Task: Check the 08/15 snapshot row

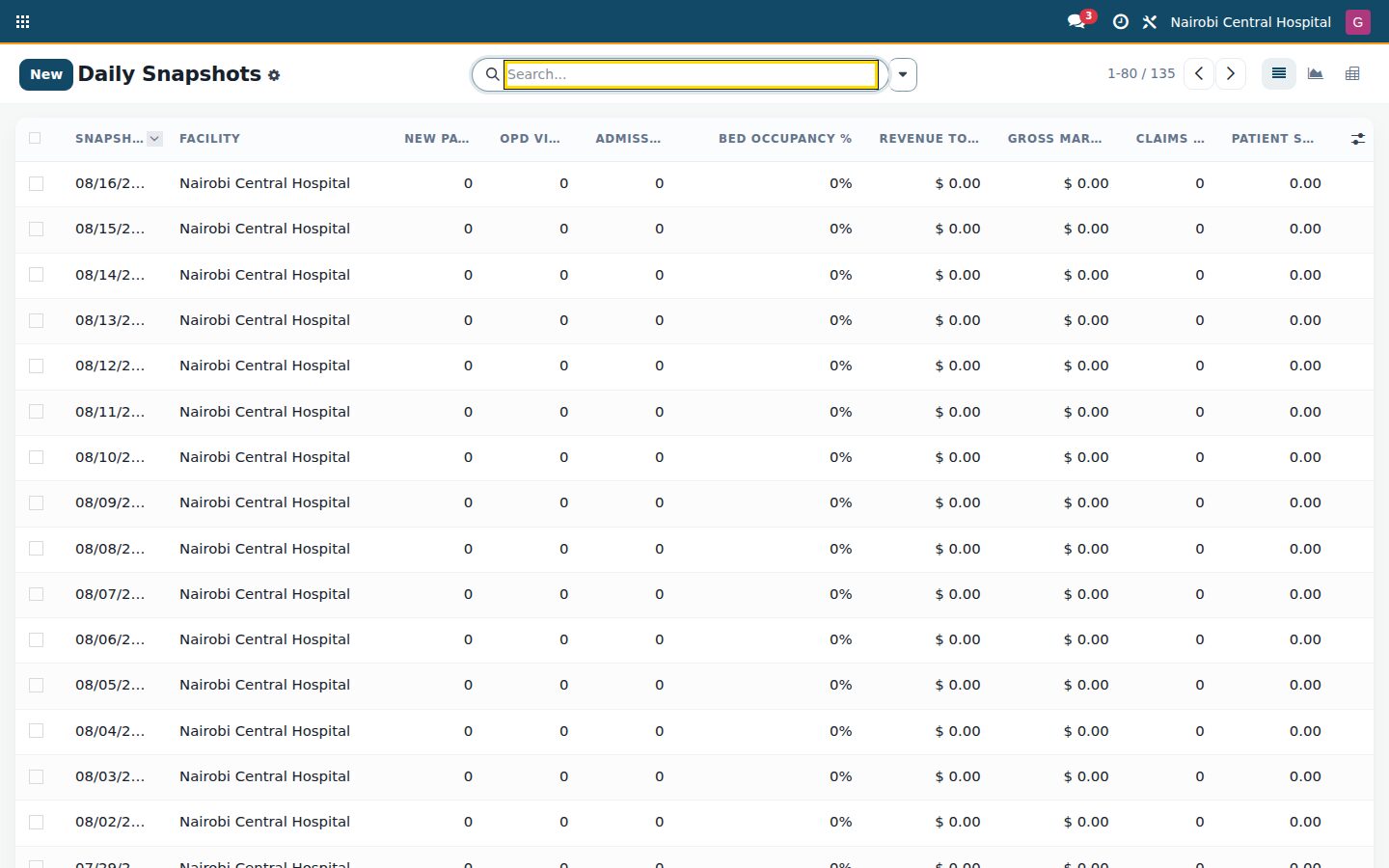Action: pos(37,229)
